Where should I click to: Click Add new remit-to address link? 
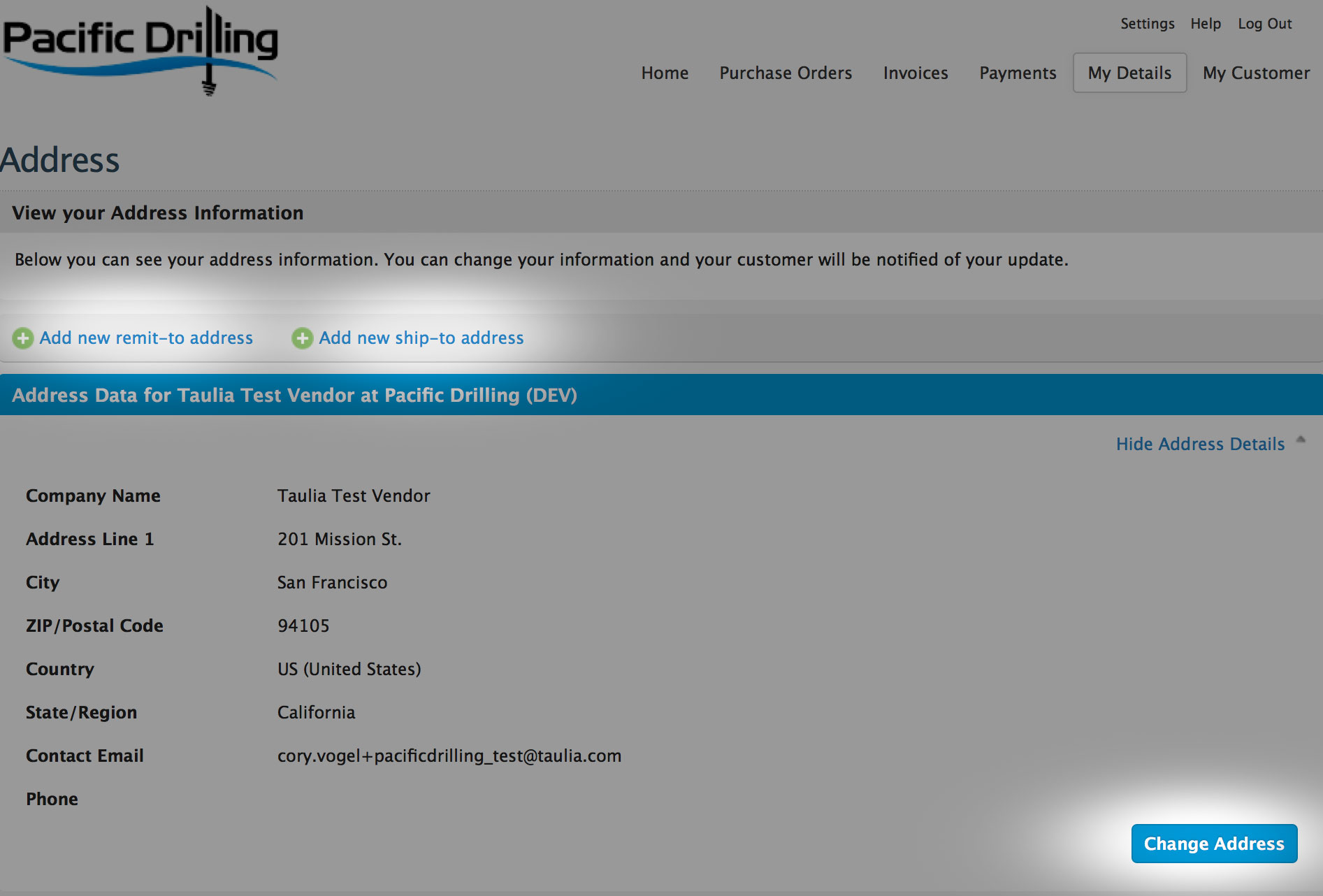tap(146, 338)
